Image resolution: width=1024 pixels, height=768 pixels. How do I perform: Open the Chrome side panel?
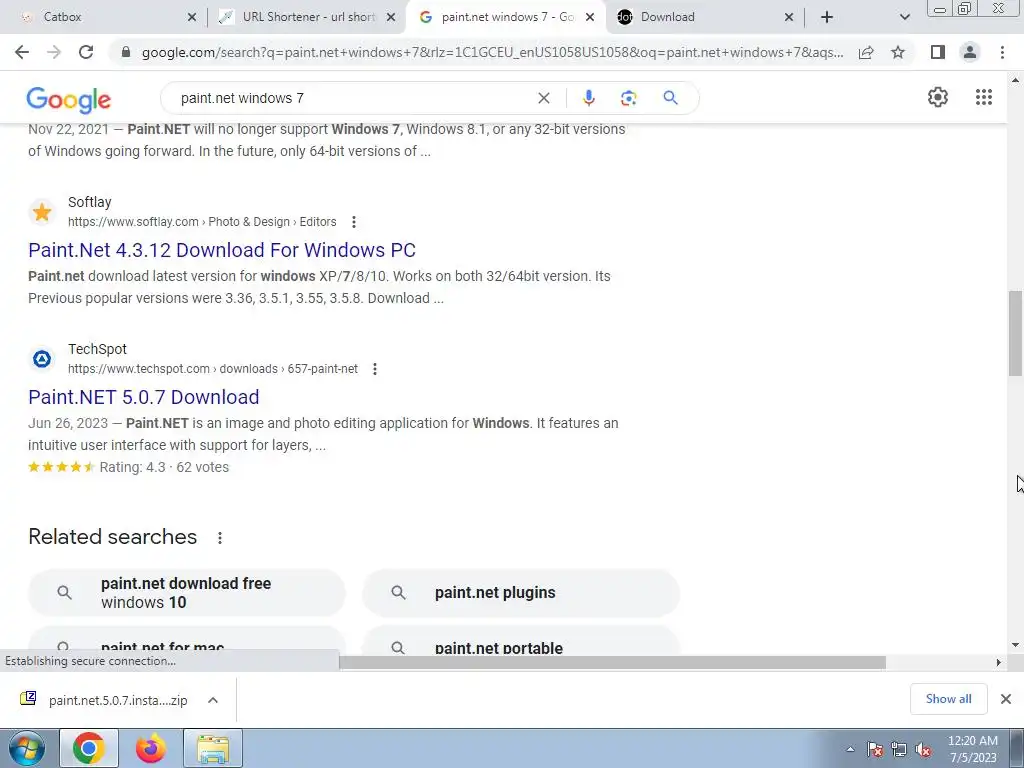coord(938,52)
